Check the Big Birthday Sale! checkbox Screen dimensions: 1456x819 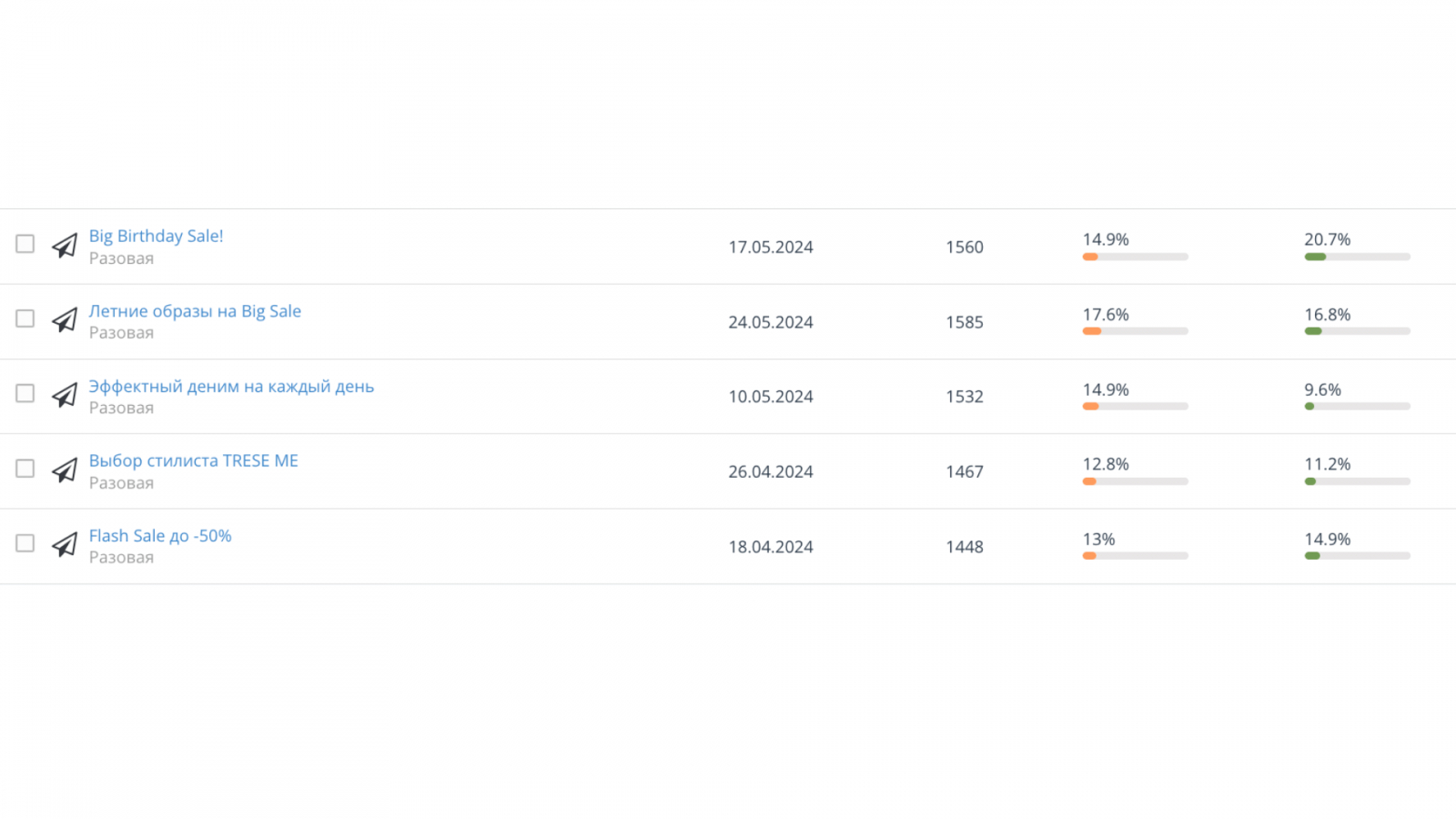(x=25, y=244)
